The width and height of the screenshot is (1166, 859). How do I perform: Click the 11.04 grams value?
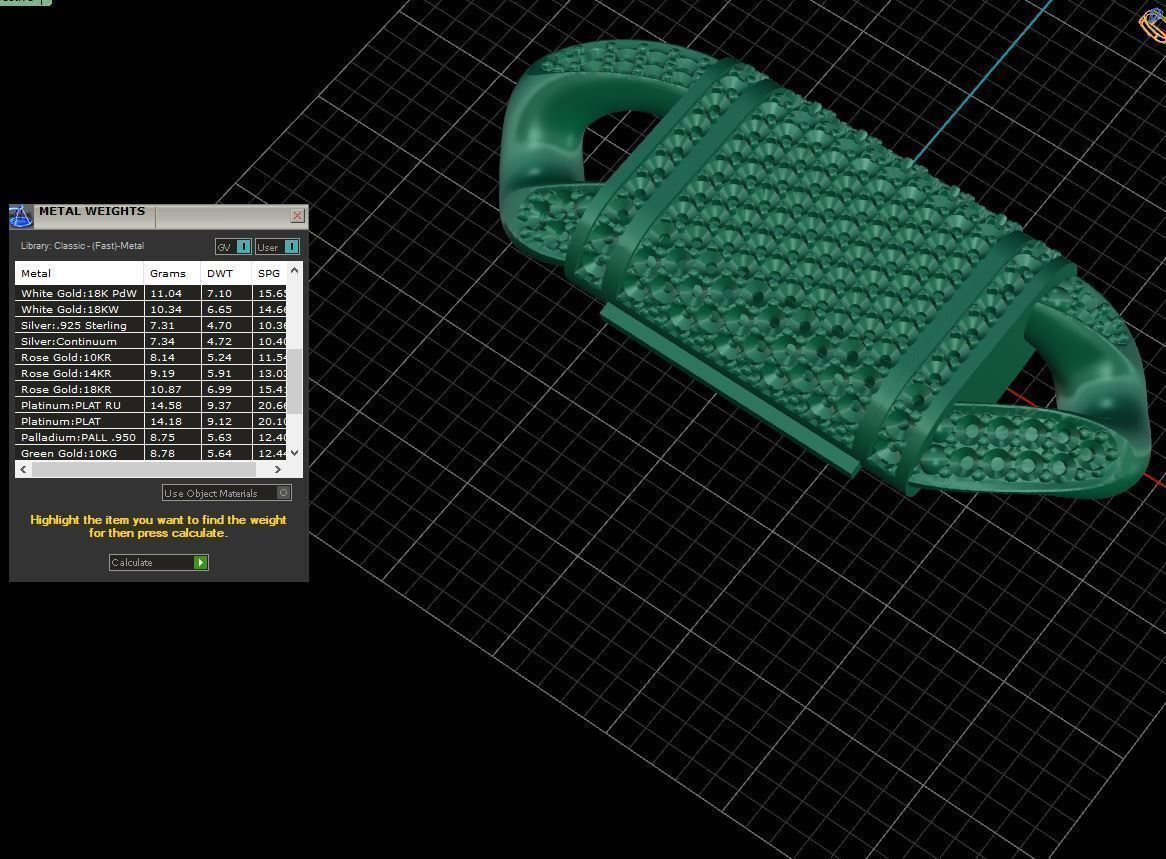[x=166, y=293]
